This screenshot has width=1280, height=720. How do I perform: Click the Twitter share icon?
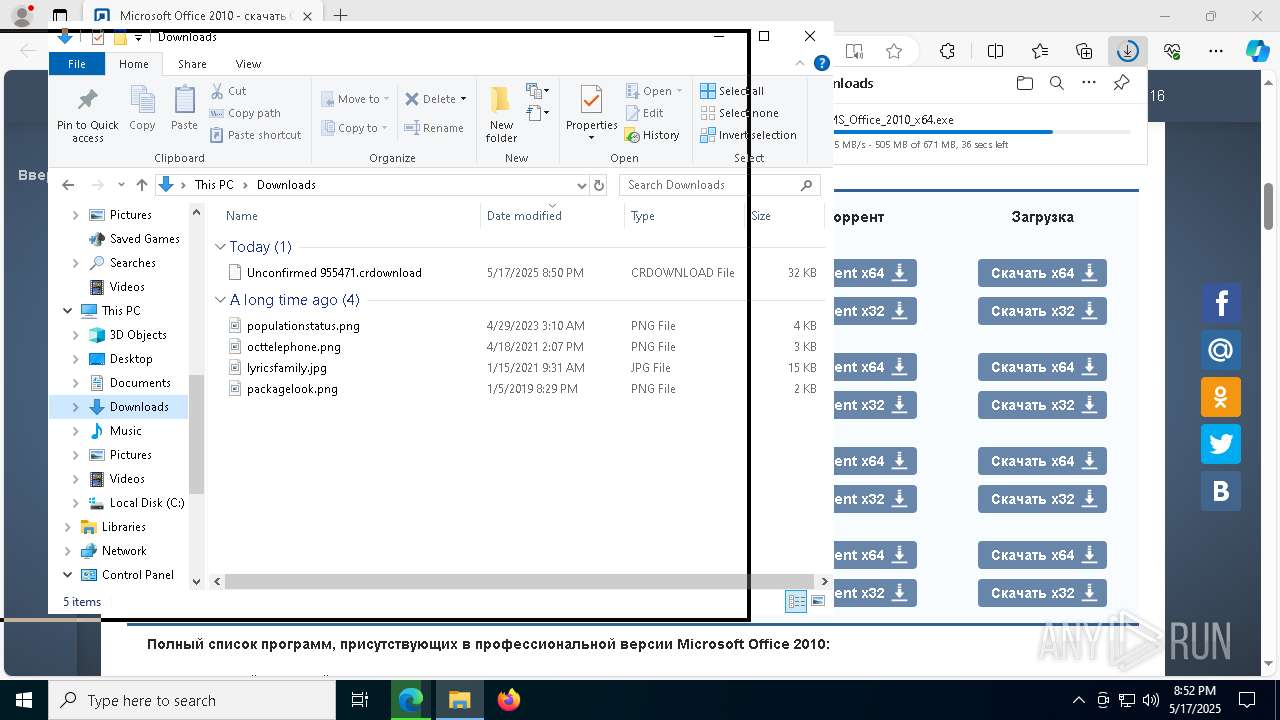coord(1220,444)
